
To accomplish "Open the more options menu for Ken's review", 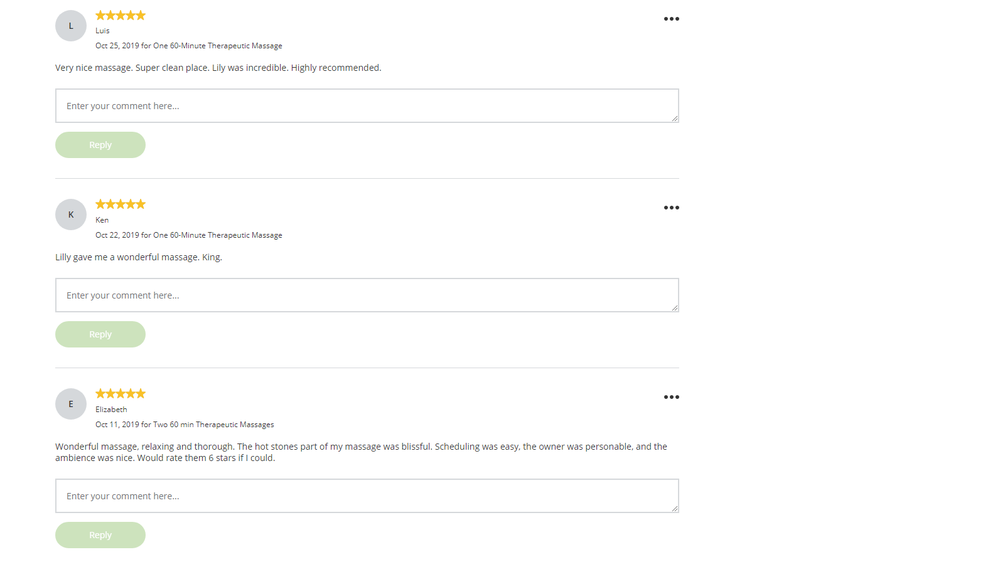I will click(x=671, y=208).
